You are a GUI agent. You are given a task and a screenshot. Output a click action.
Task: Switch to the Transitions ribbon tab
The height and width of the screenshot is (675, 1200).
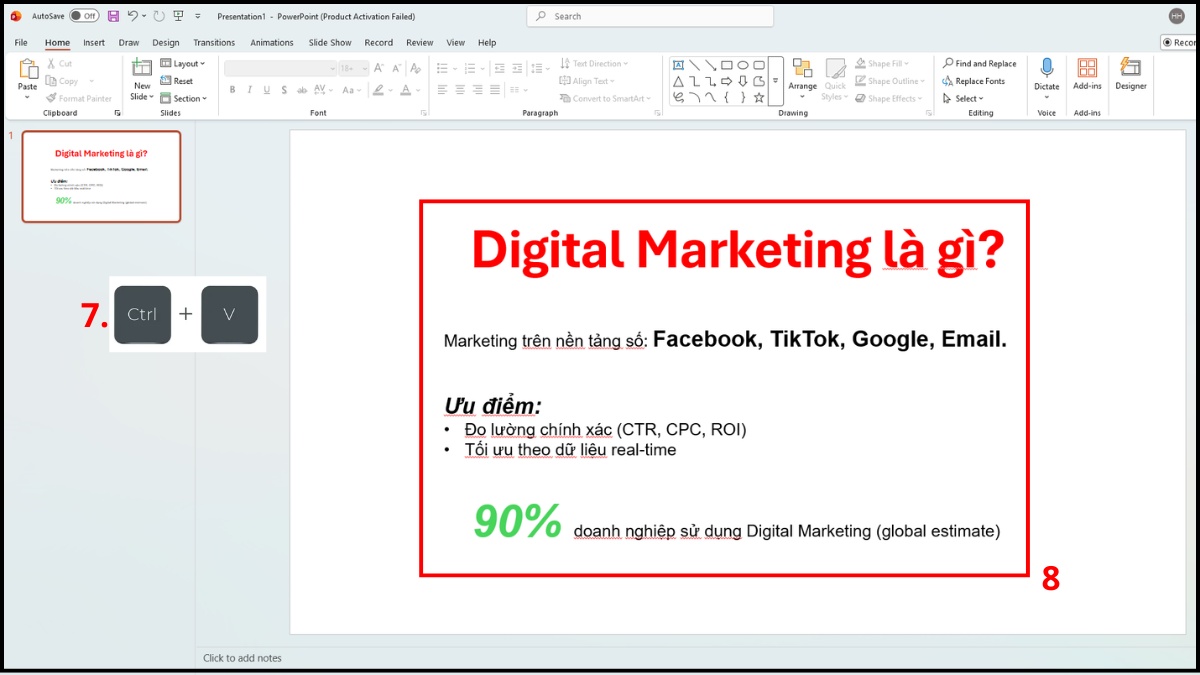pyautogui.click(x=213, y=42)
